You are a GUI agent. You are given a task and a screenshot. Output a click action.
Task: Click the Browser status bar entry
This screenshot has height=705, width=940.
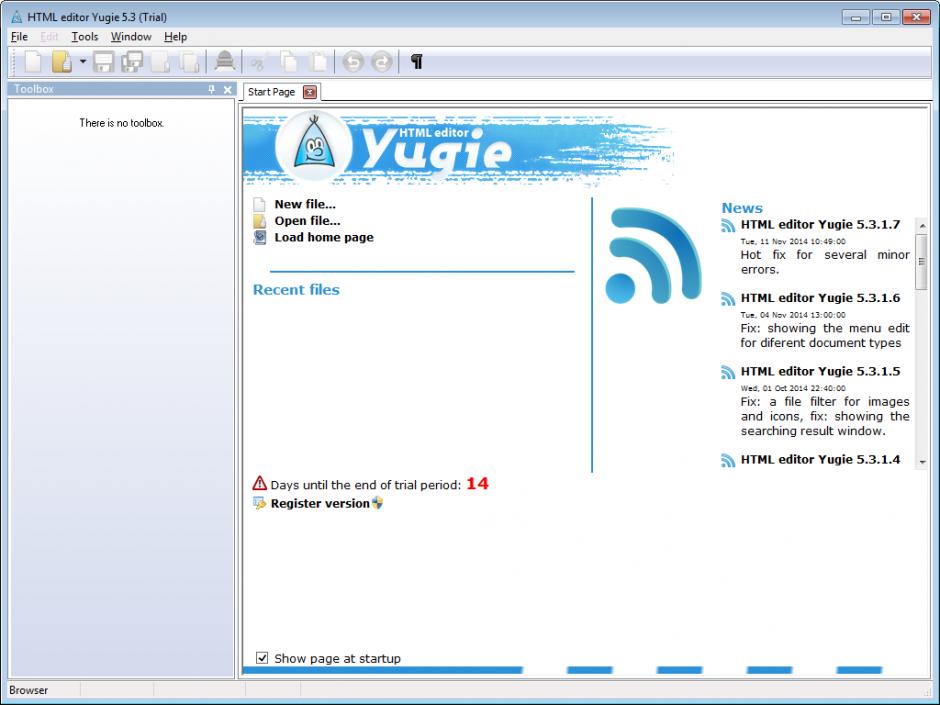click(28, 690)
